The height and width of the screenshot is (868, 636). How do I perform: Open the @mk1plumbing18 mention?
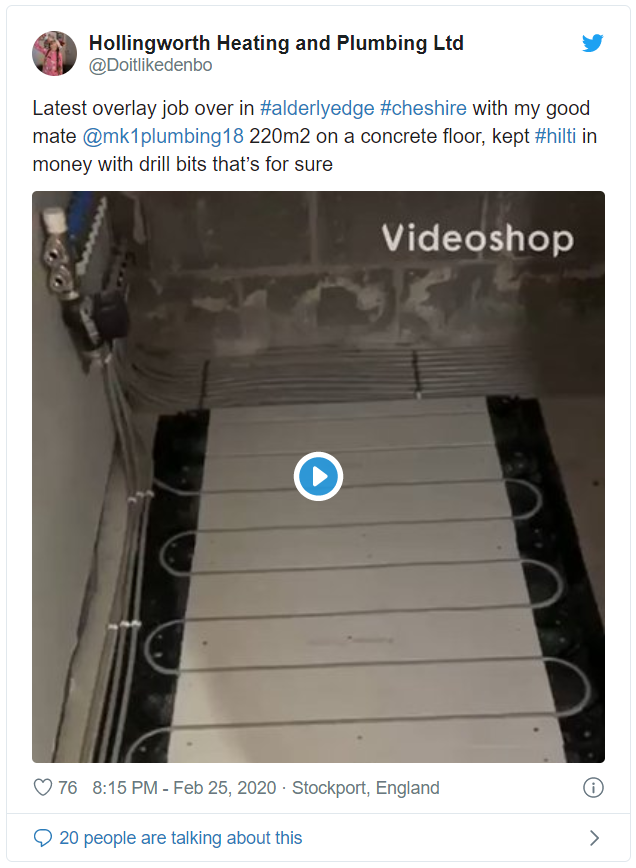pos(163,136)
